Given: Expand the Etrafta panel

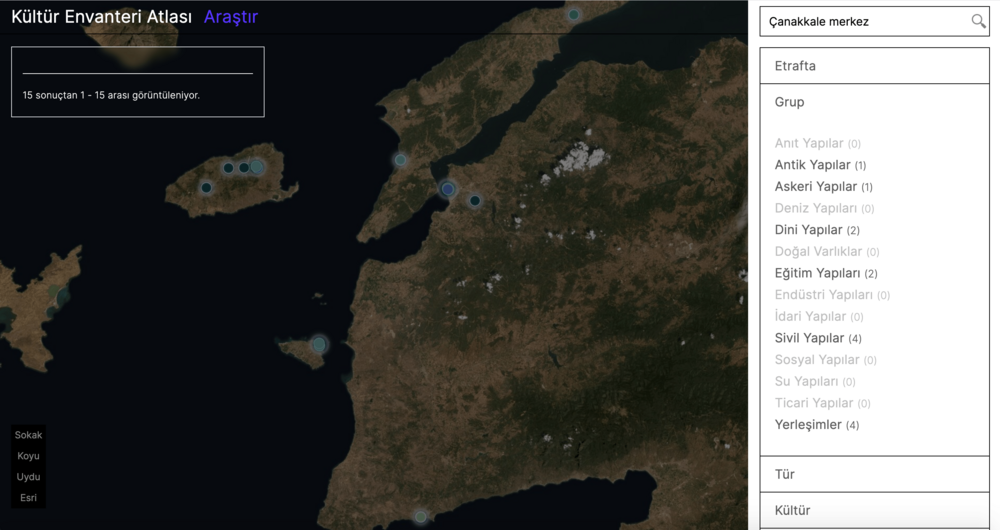Looking at the screenshot, I should (x=873, y=66).
